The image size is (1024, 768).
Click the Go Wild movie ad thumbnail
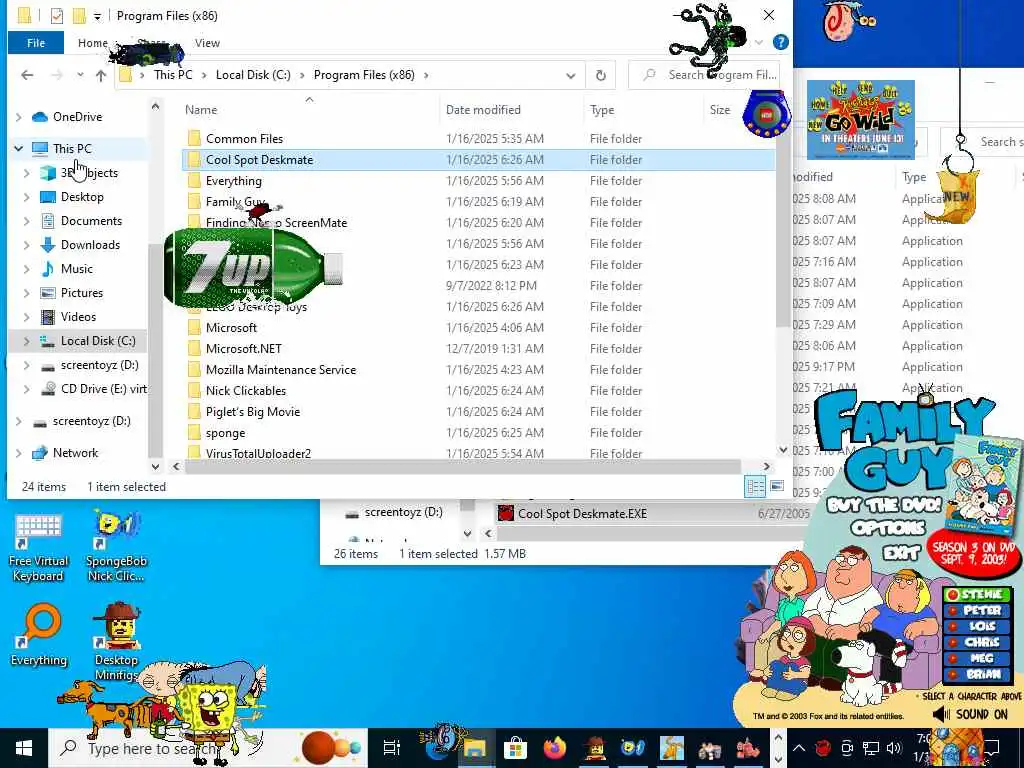(860, 120)
